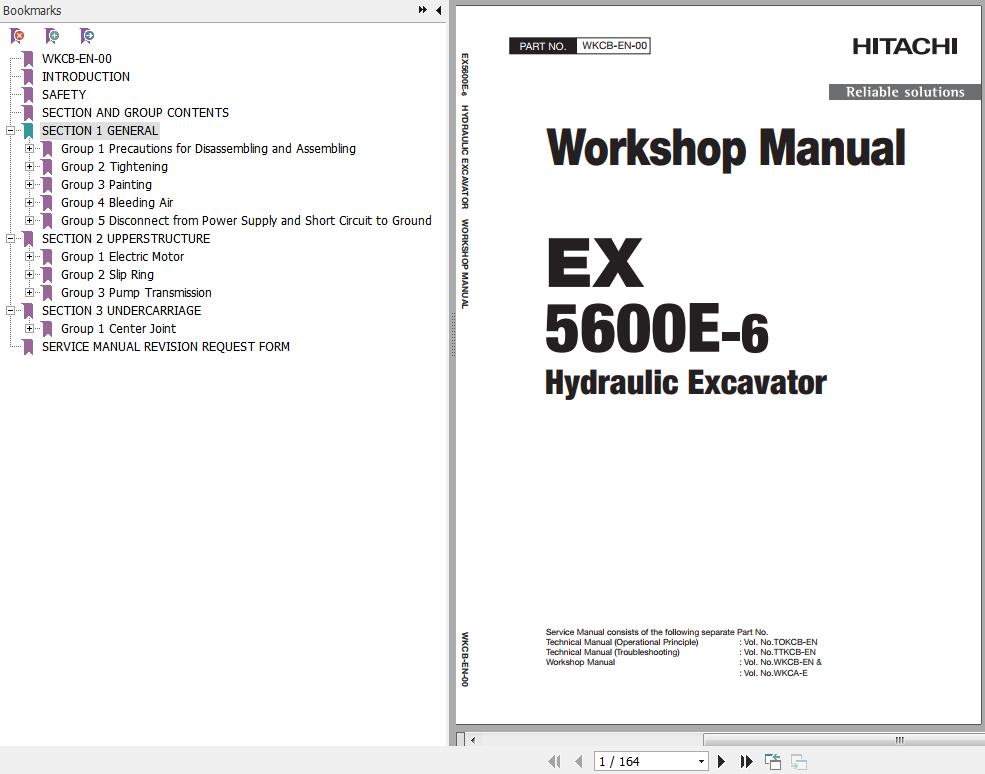The width and height of the screenshot is (985, 774).
Task: Open Group 4 Bleeding Air bookmark
Action: (x=117, y=202)
